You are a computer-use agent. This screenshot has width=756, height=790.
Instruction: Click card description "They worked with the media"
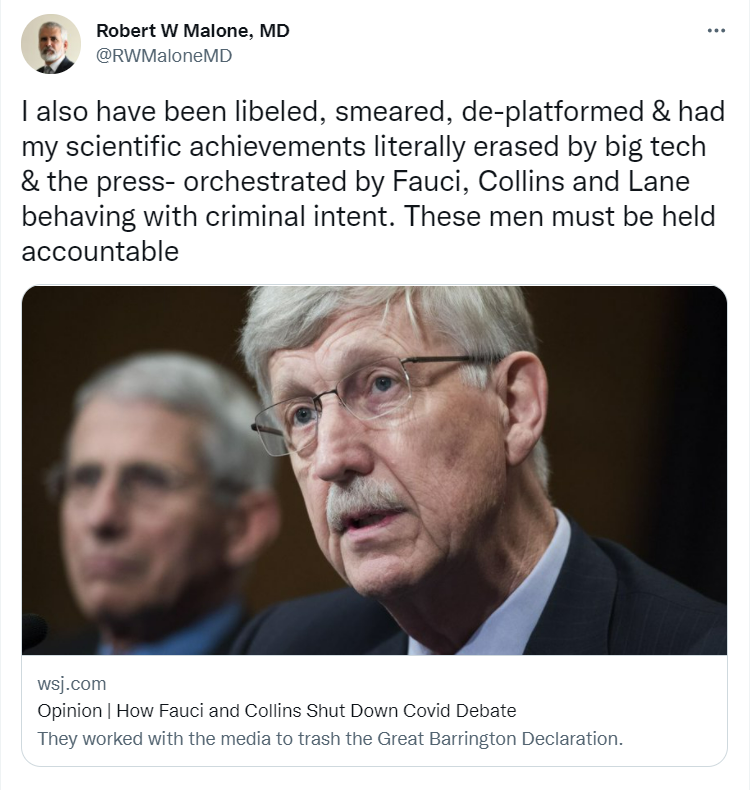(x=329, y=739)
